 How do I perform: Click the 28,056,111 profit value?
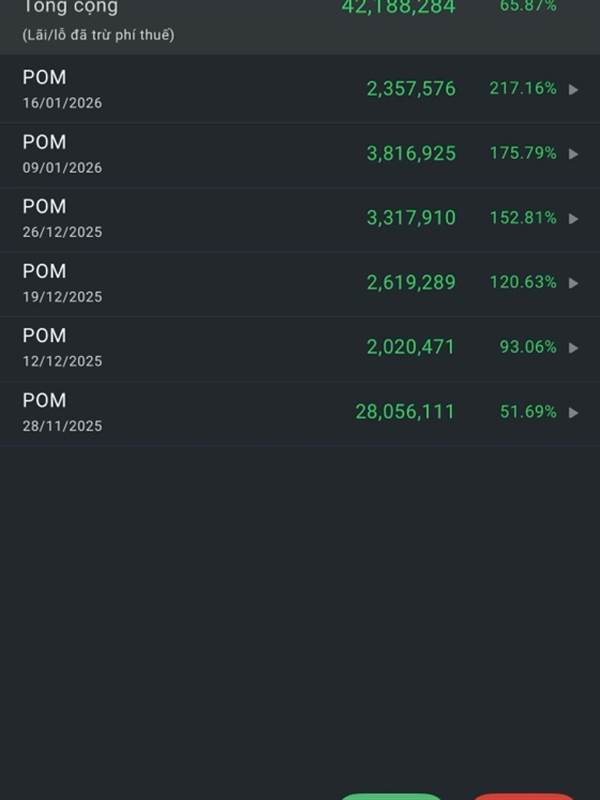coord(405,412)
